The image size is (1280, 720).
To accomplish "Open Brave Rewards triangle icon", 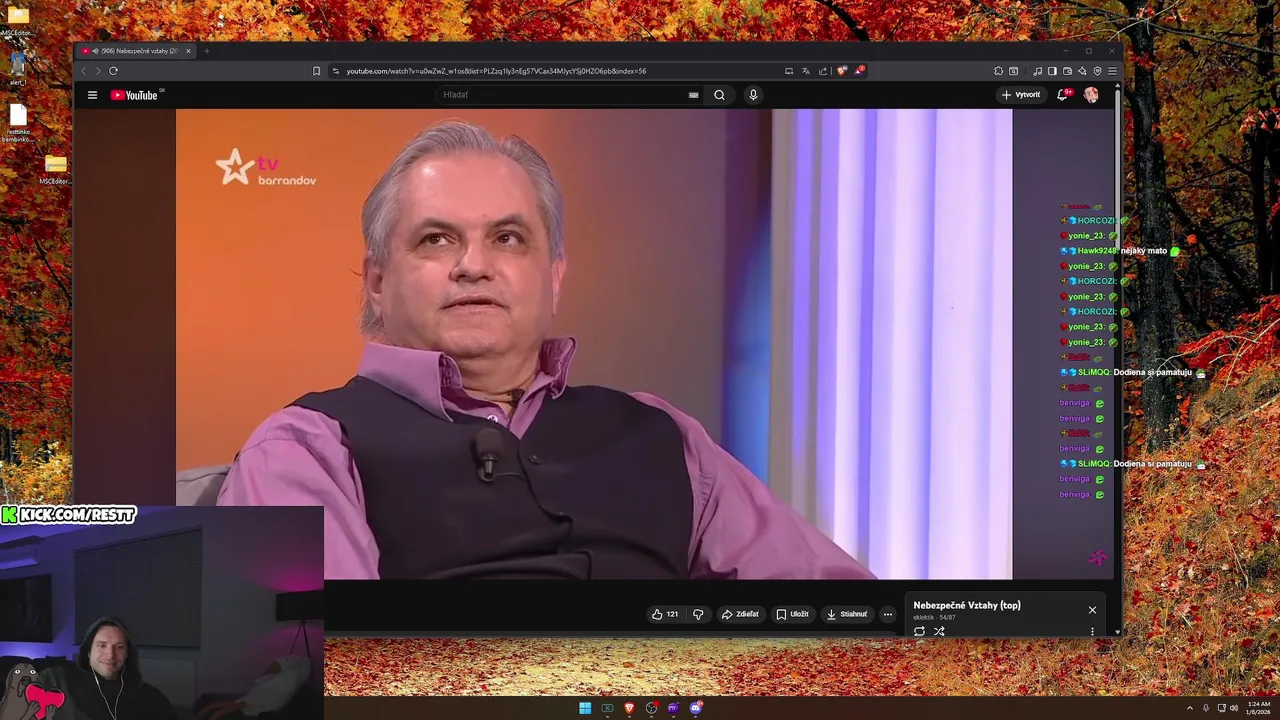I will [859, 71].
